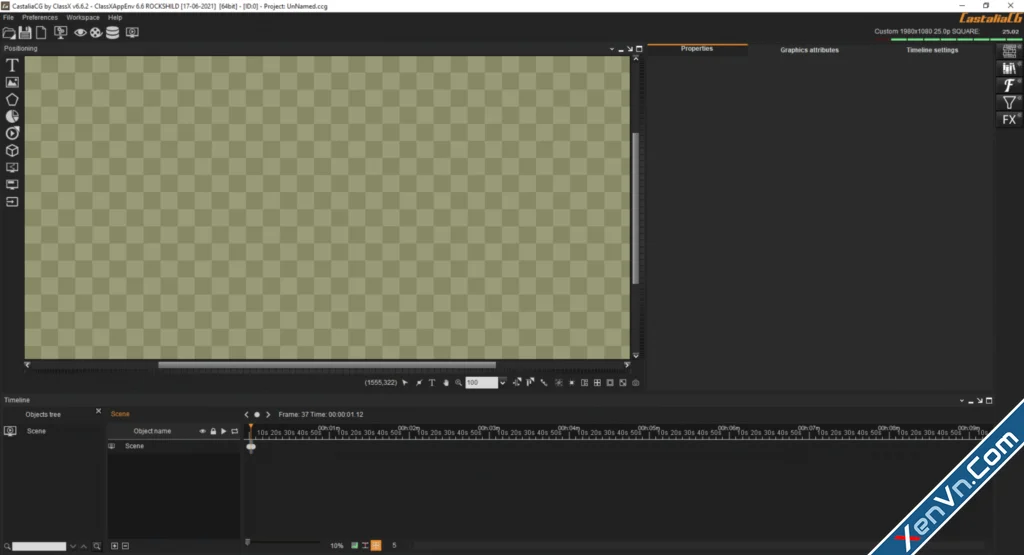Screen dimensions: 1024x555
Task: Adjust the timeline zoom slider handle
Action: point(248,542)
